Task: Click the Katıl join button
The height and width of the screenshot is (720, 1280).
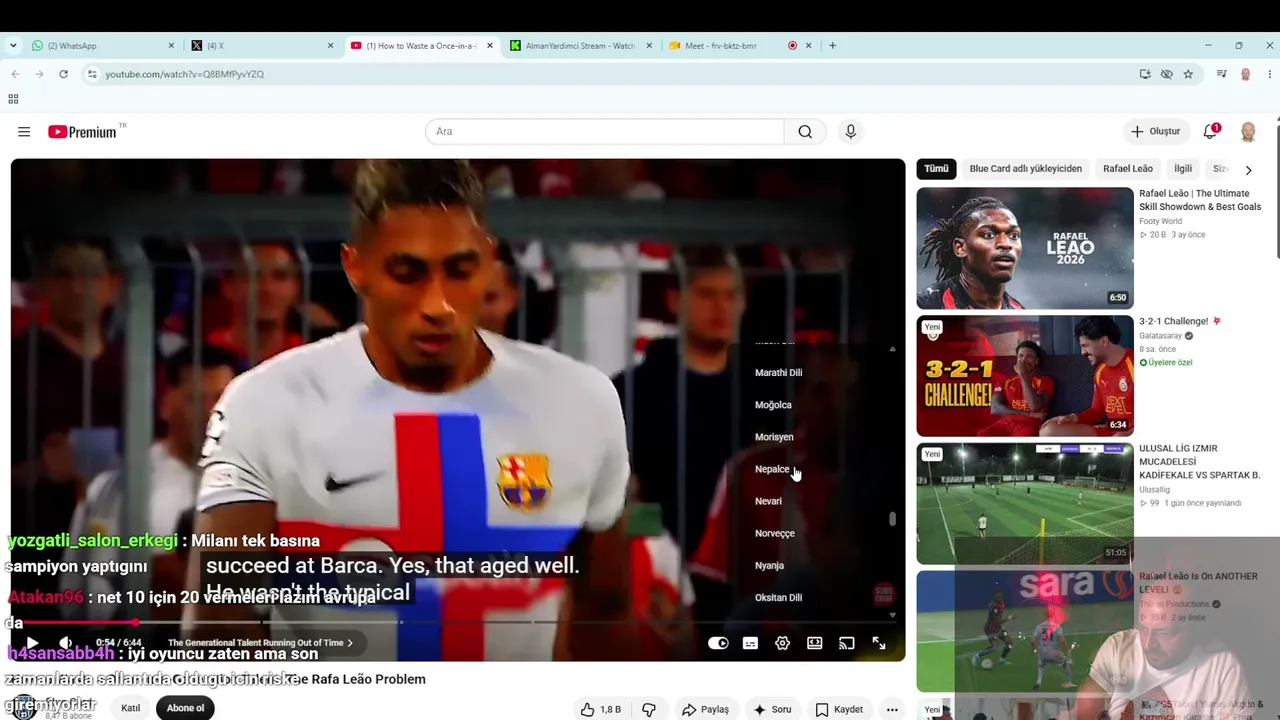Action: click(x=131, y=708)
